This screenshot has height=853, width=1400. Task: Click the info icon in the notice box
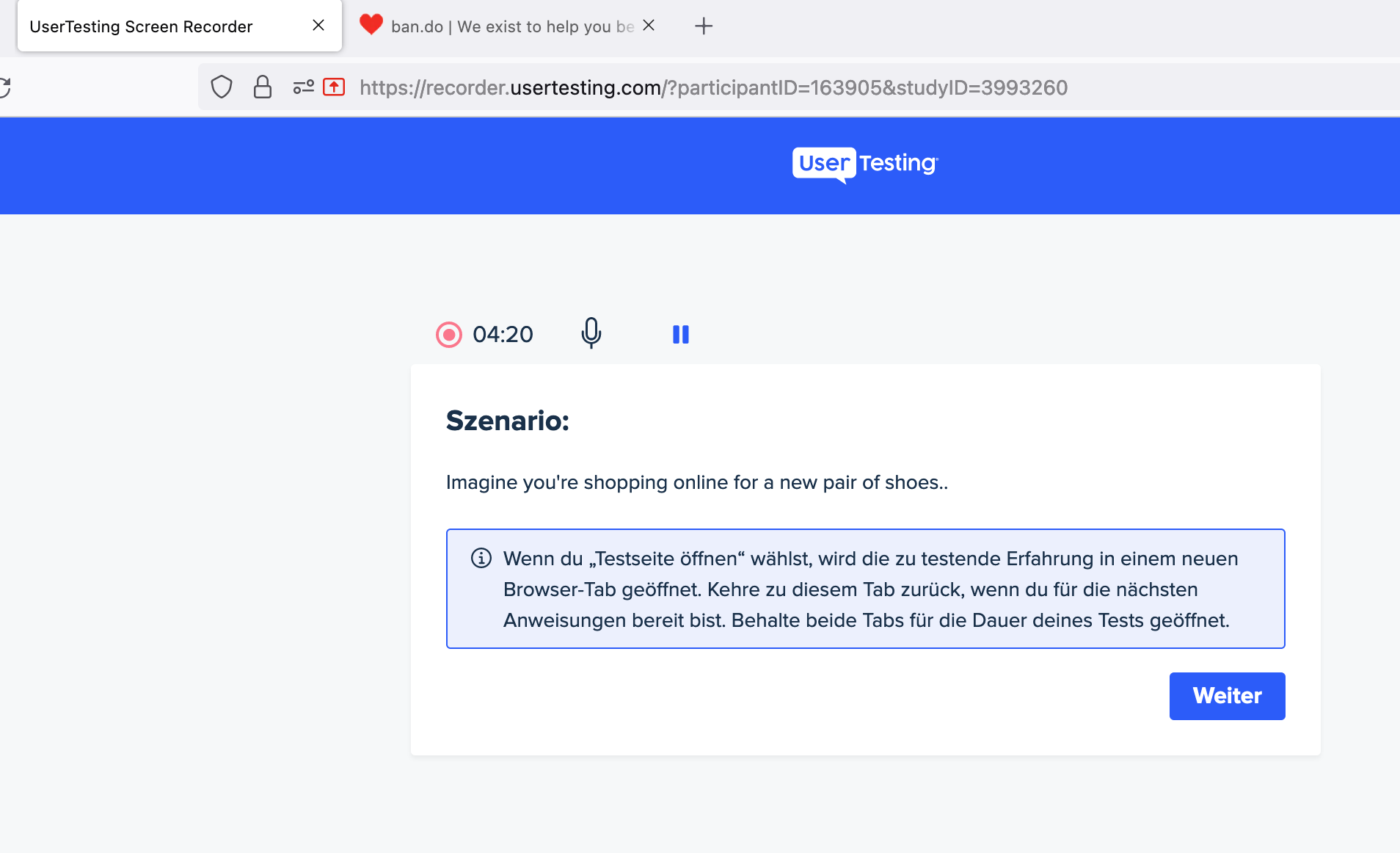click(x=481, y=558)
